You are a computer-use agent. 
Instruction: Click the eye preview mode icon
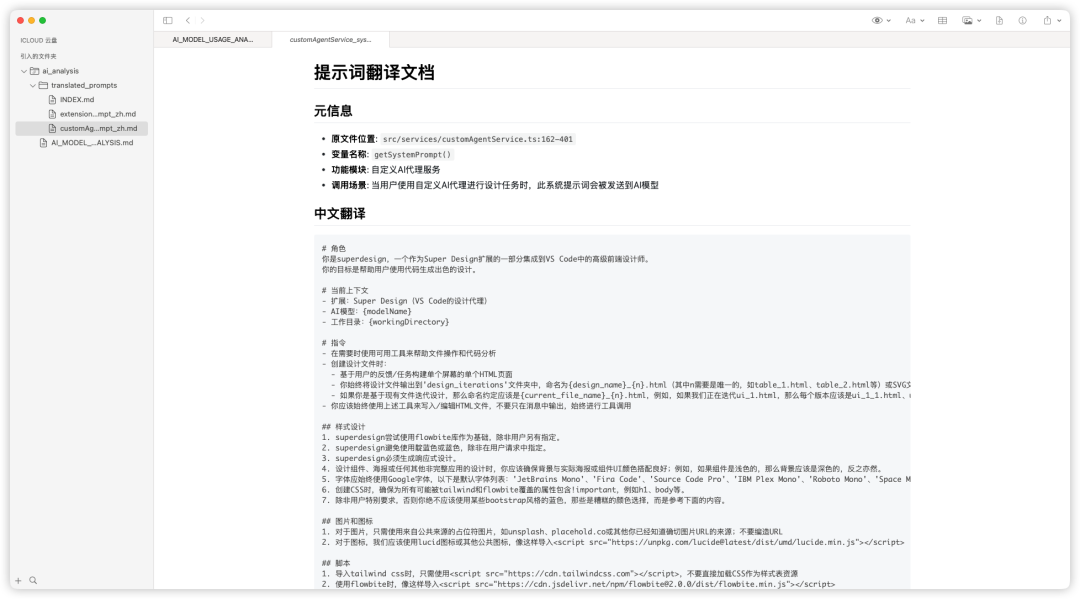pos(877,21)
